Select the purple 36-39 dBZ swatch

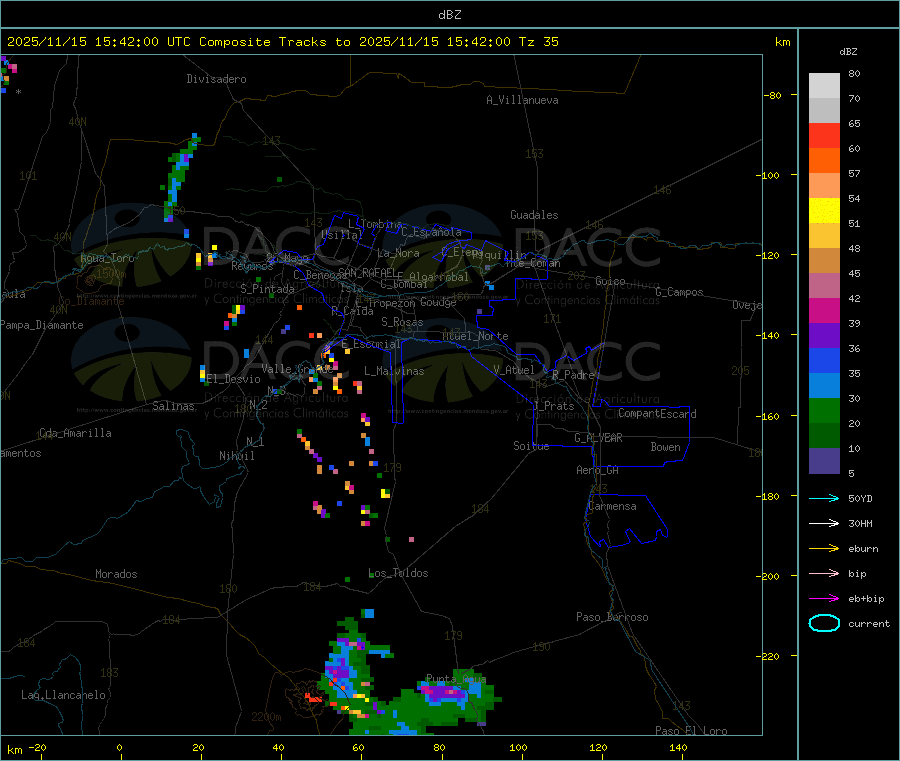[824, 336]
